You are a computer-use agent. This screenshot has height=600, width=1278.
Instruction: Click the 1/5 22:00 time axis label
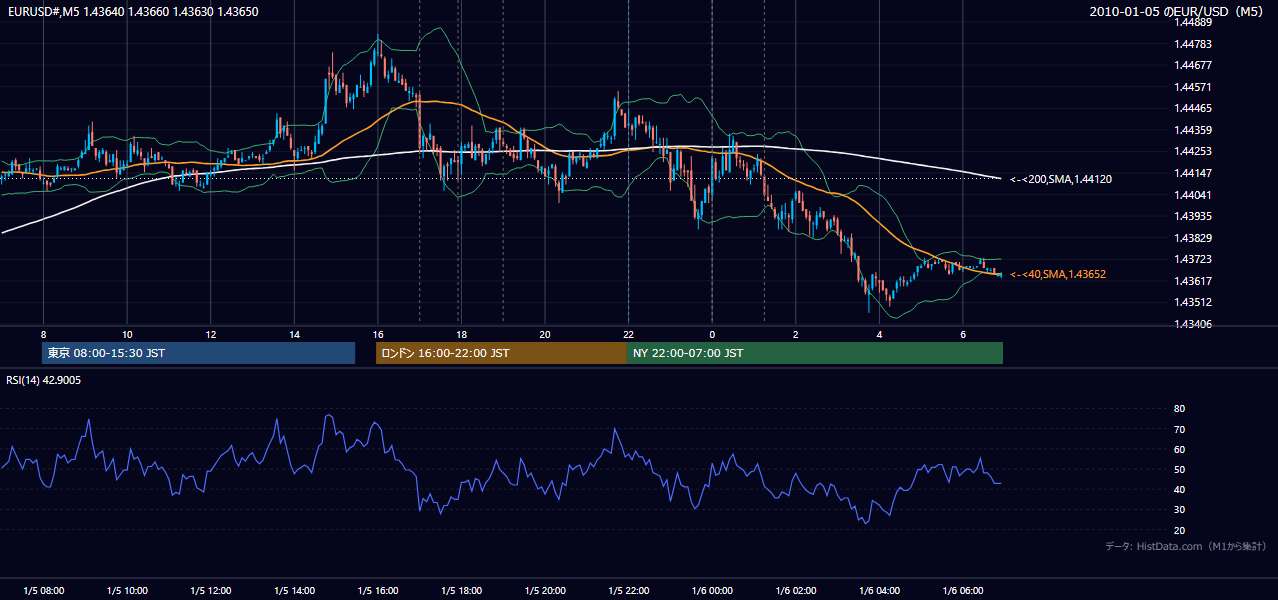coord(628,591)
